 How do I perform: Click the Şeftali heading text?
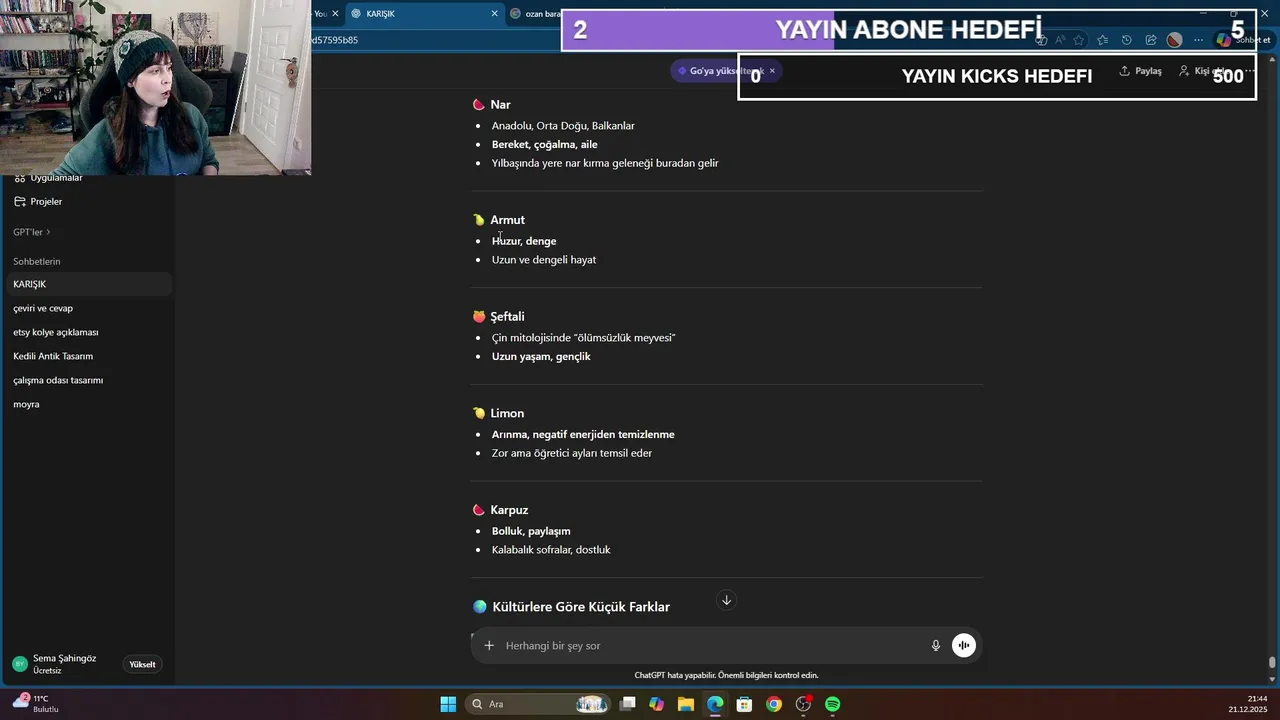tap(507, 317)
